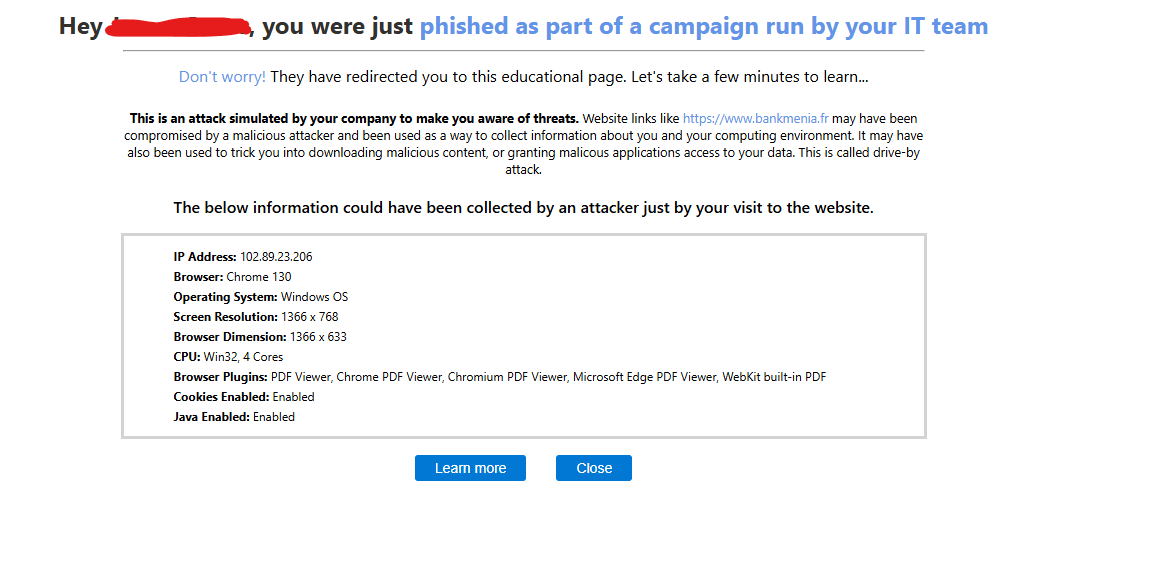1160x569 pixels.
Task: Click the Screen Resolution 1366 x 768 line
Action: click(x=255, y=317)
